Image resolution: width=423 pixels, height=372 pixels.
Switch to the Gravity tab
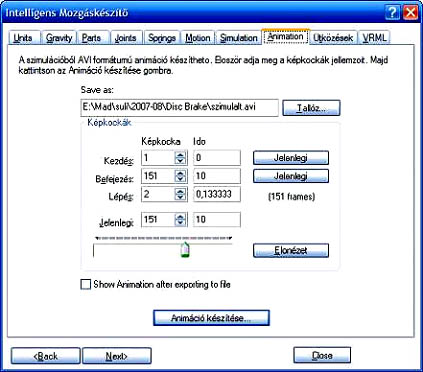tap(59, 38)
